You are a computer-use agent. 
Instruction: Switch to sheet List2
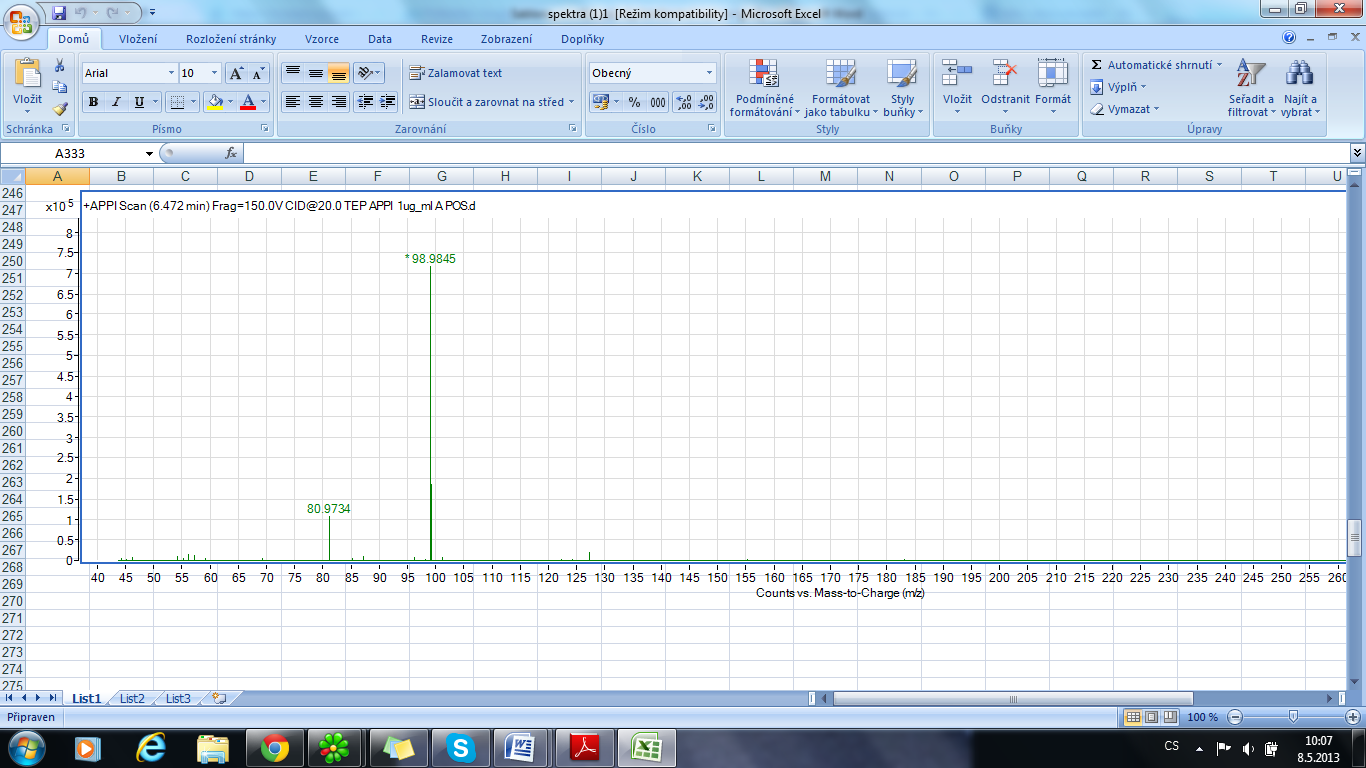132,698
